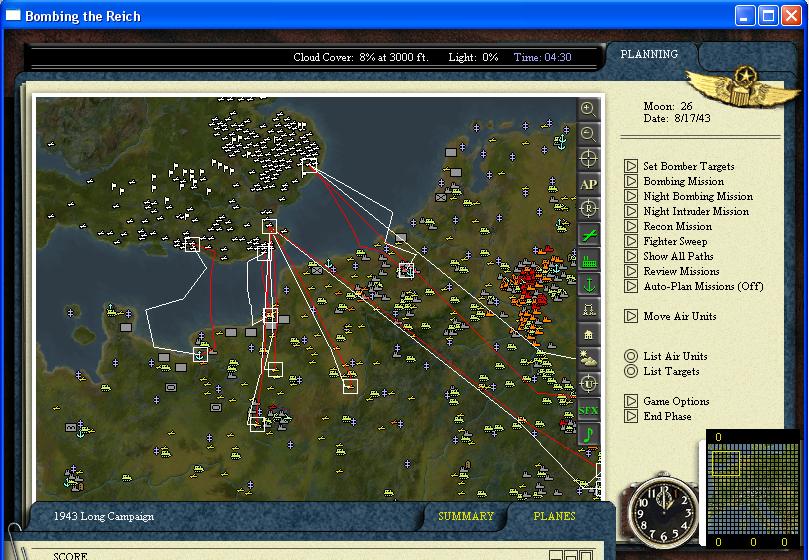The width and height of the screenshot is (809, 560).
Task: Click the analog clock face
Action: [x=664, y=511]
